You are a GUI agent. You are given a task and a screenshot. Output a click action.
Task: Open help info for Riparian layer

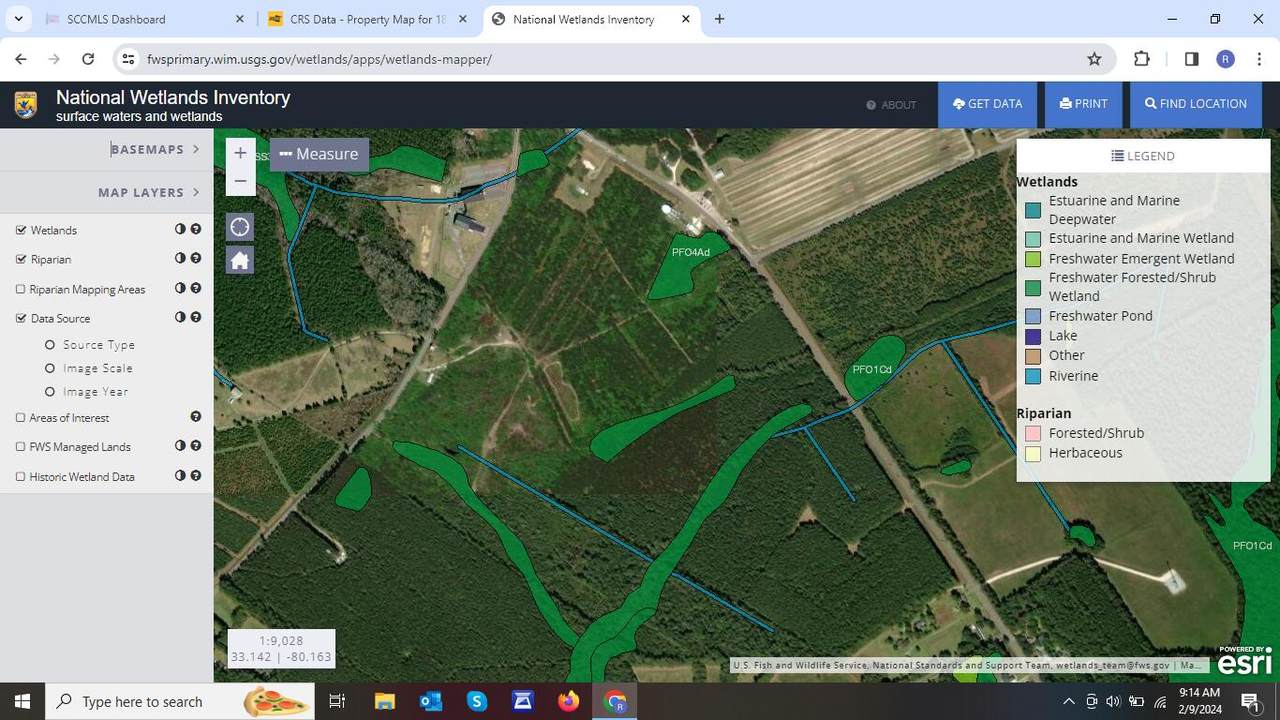[196, 258]
